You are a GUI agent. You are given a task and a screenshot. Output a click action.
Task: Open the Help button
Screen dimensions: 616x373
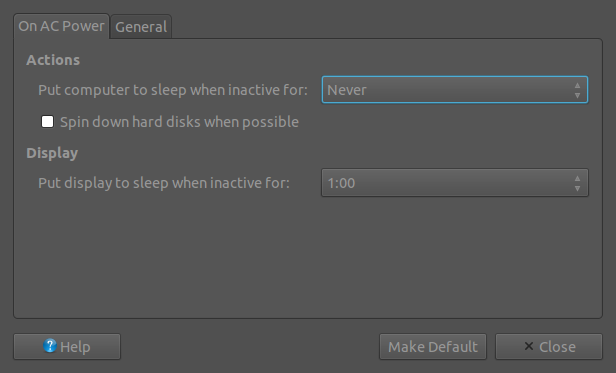click(x=67, y=346)
